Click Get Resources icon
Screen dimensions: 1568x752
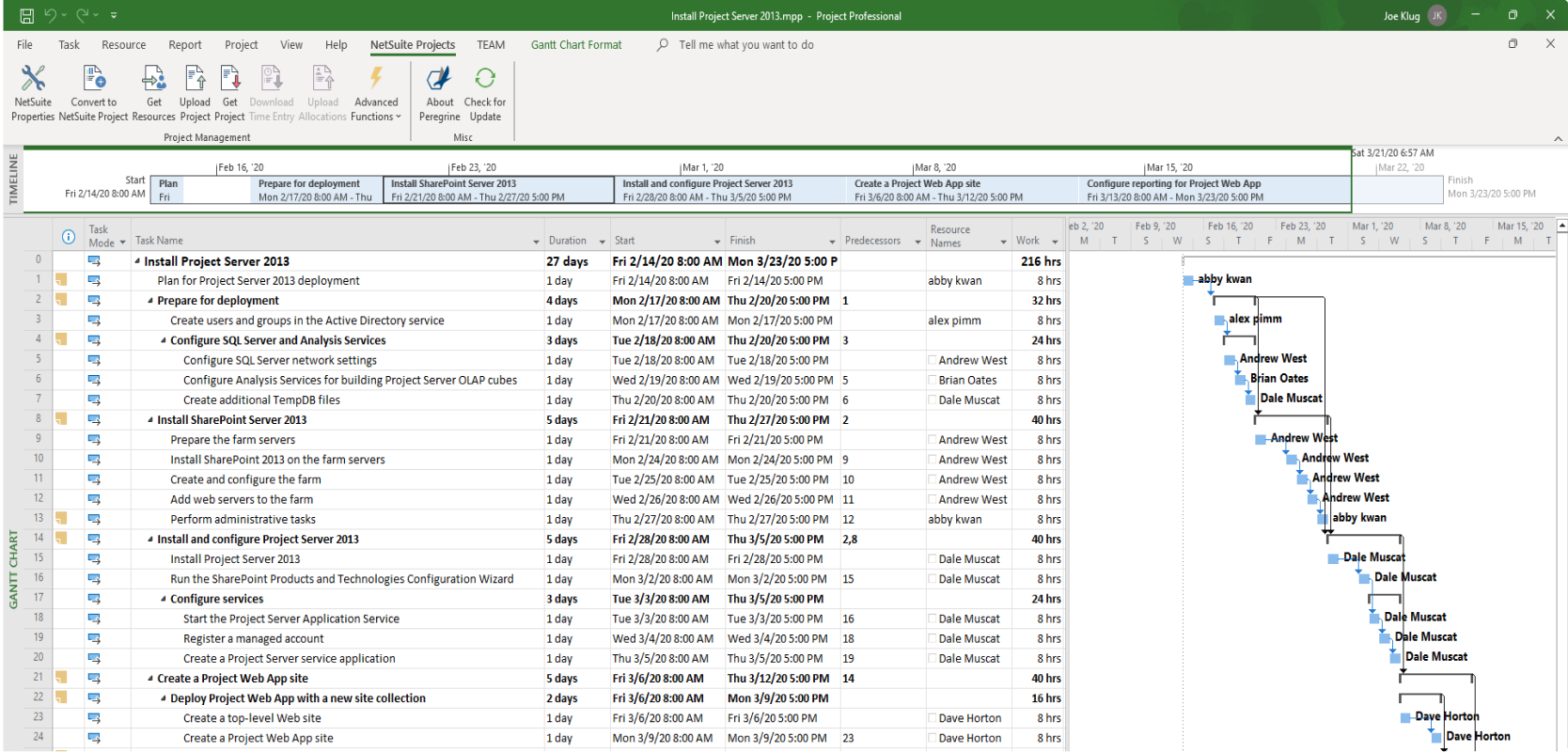(154, 79)
